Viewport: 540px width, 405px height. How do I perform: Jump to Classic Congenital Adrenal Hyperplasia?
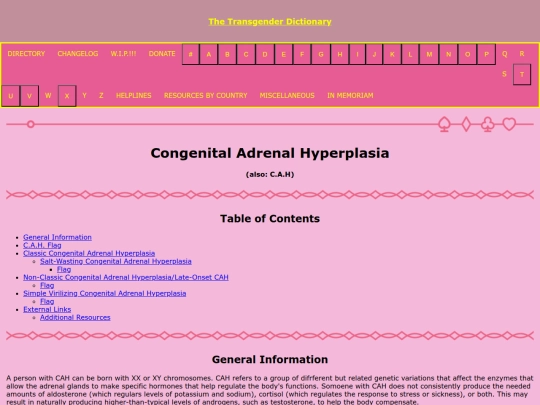[x=89, y=253]
